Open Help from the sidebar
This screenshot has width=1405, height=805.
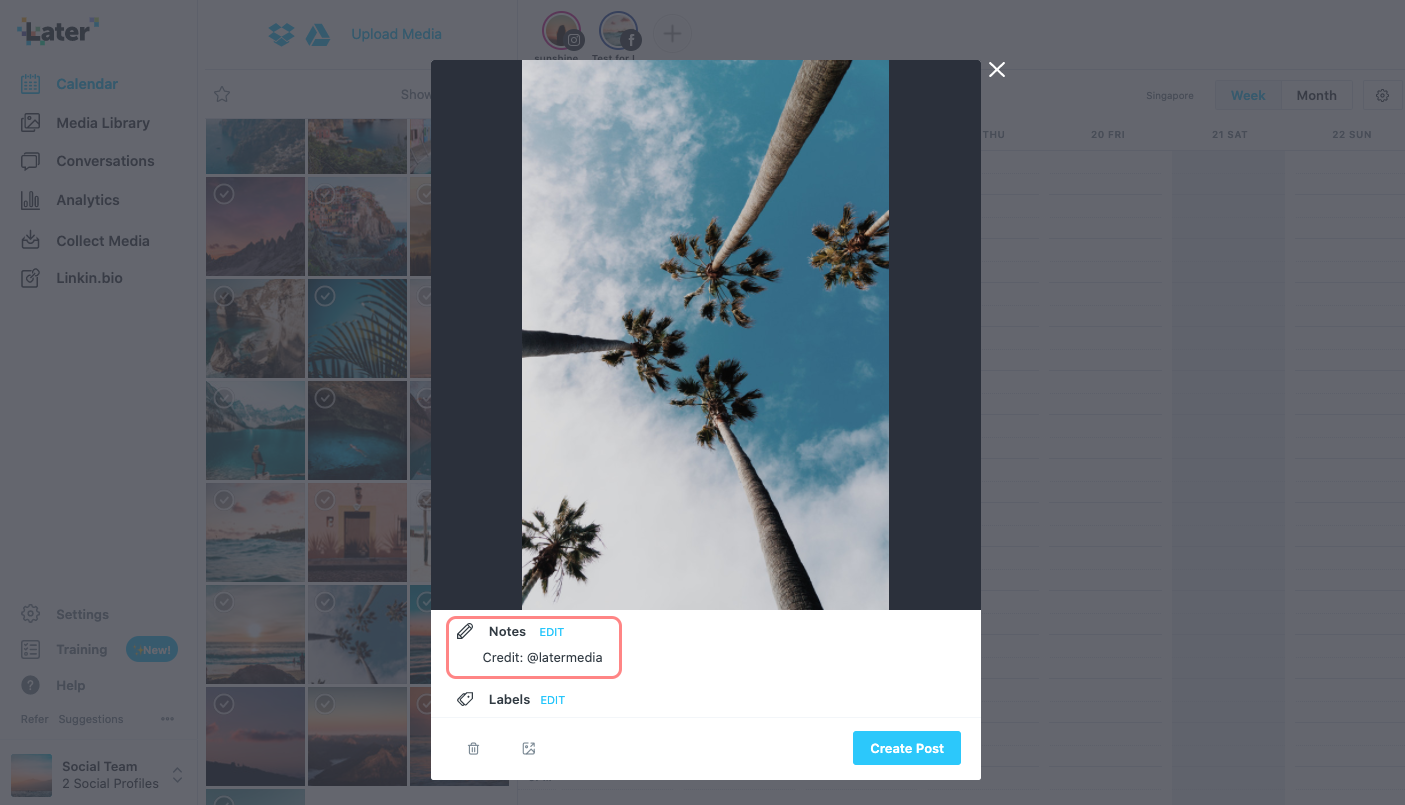coord(70,685)
